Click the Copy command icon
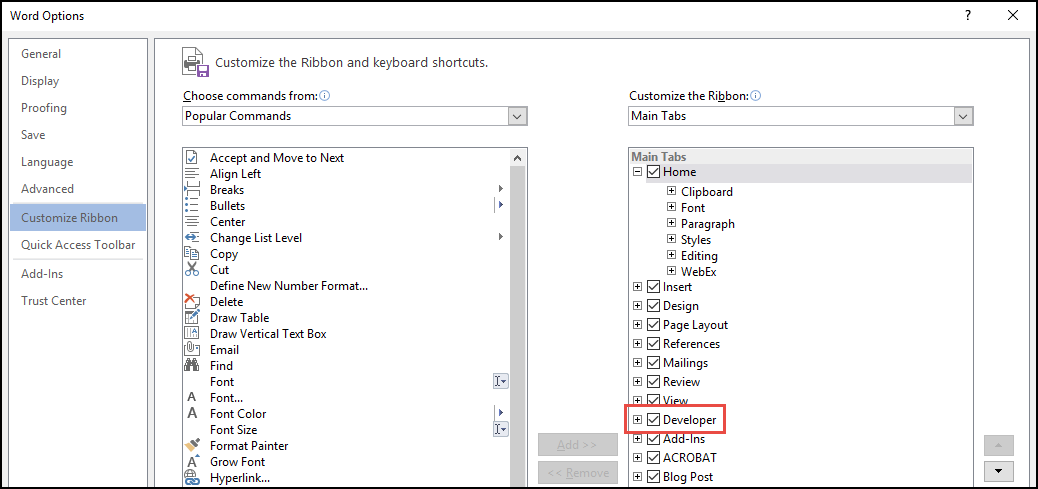1038x489 pixels. [x=192, y=254]
